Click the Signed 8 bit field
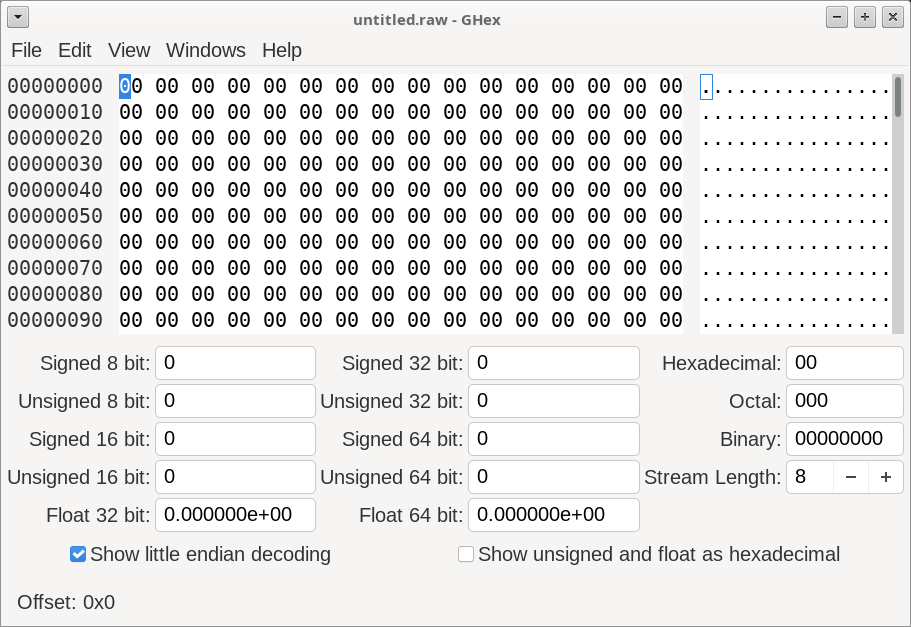Viewport: 911px width, 627px height. (x=235, y=363)
